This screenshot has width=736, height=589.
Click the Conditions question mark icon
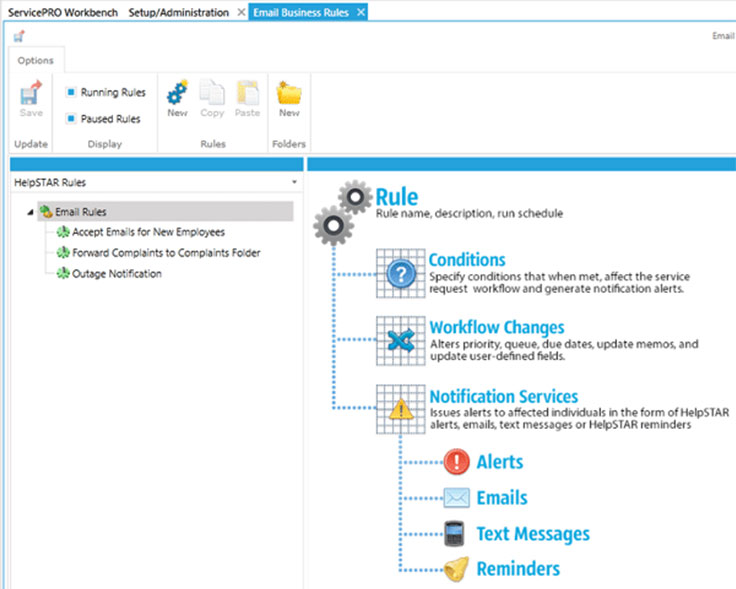[x=400, y=275]
